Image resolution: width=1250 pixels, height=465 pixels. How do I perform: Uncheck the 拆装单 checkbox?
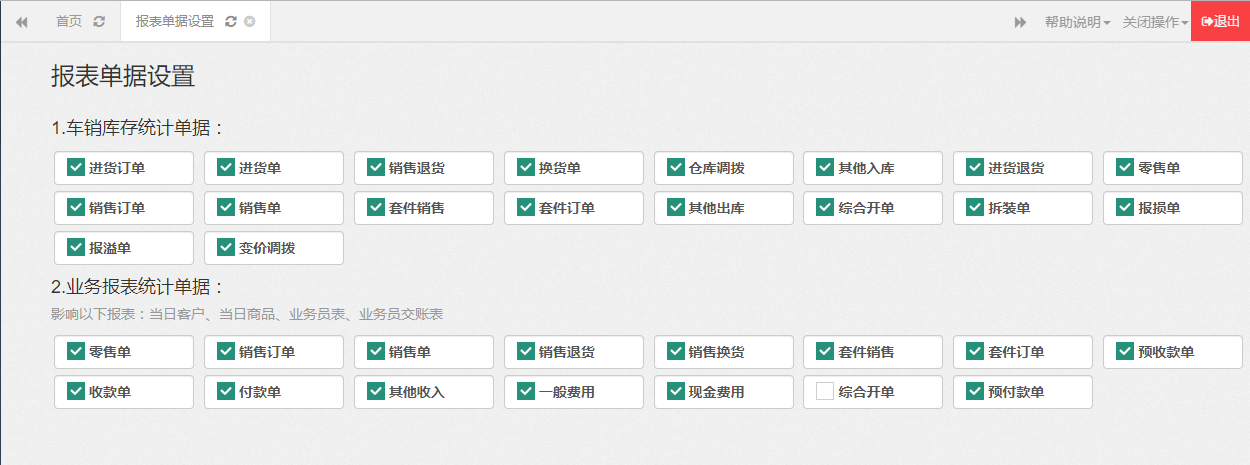pyautogui.click(x=975, y=207)
